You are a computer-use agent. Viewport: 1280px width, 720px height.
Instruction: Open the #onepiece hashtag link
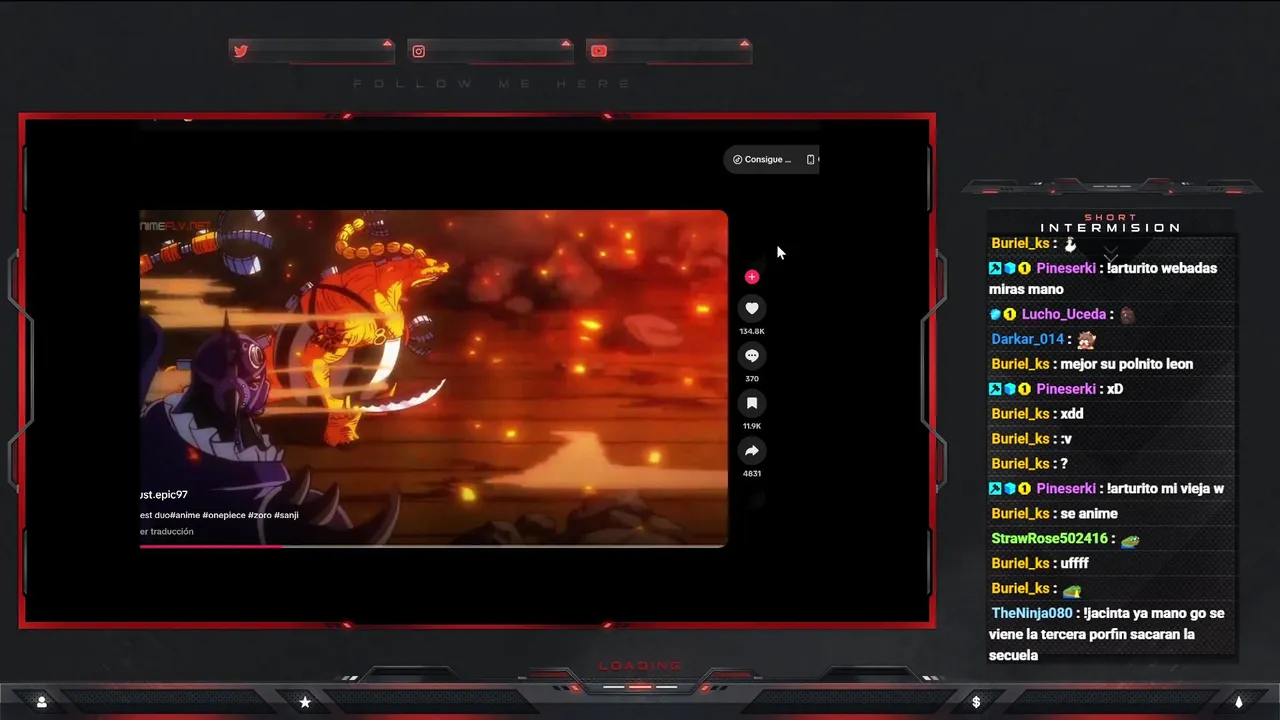223,515
